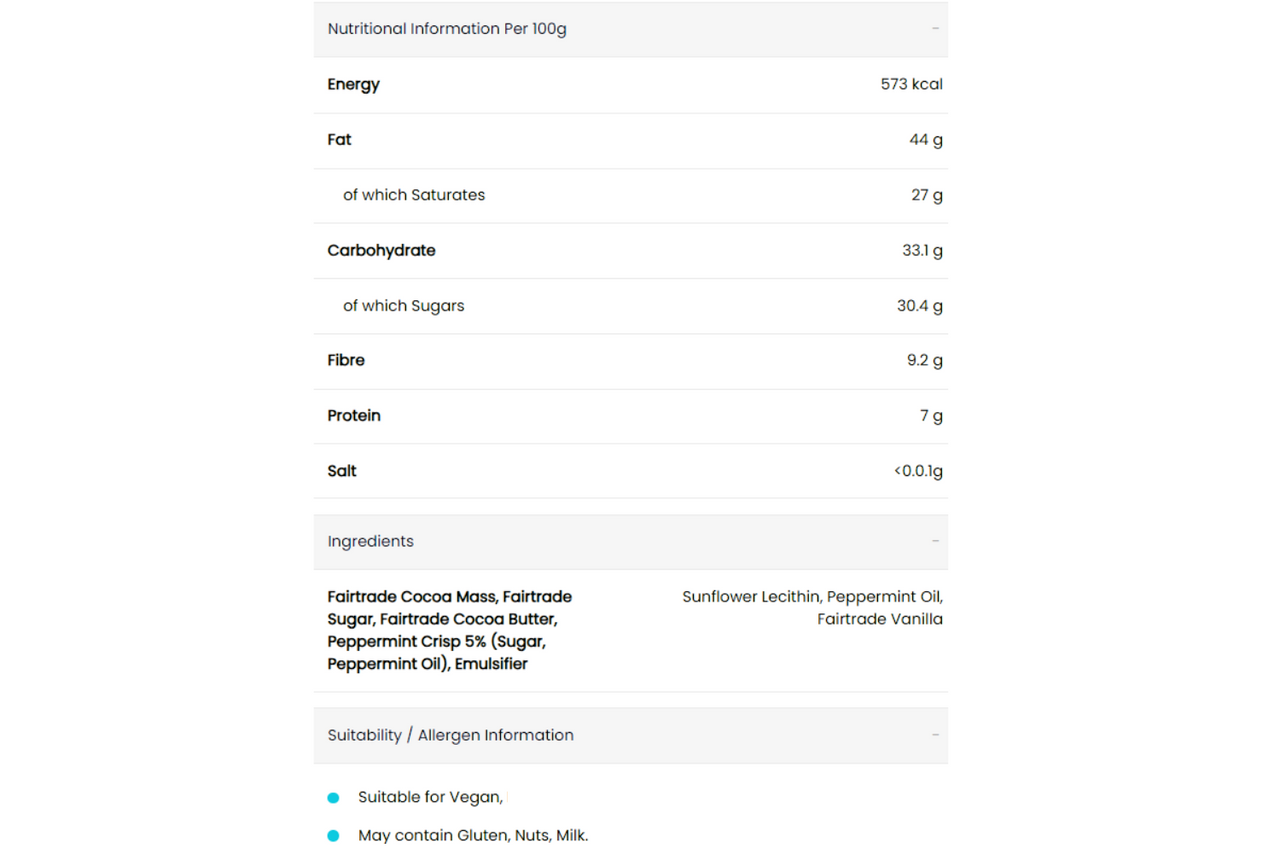The width and height of the screenshot is (1280, 853).
Task: Collapse the Ingredients section header
Action: coord(631,542)
